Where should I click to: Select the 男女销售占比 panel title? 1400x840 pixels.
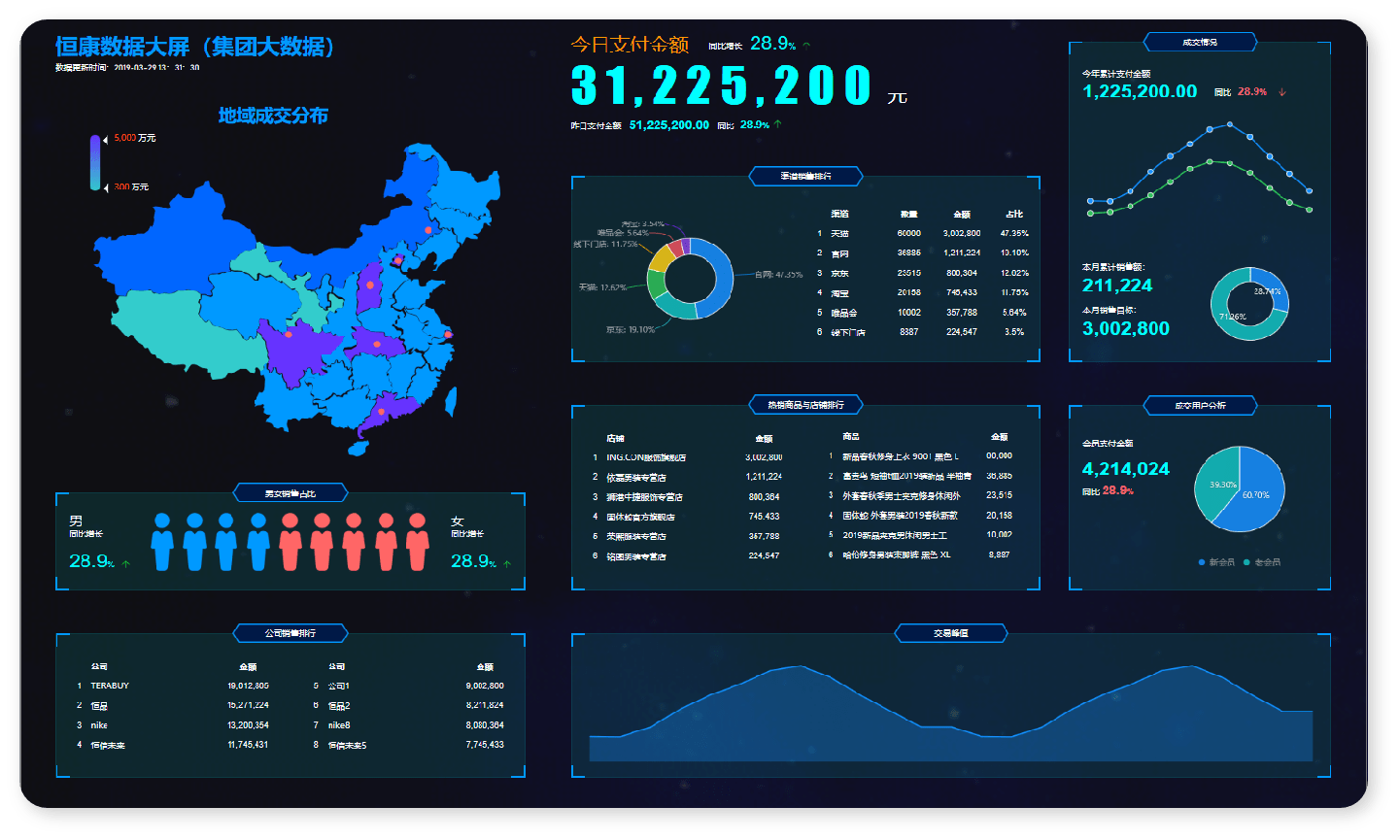(290, 494)
